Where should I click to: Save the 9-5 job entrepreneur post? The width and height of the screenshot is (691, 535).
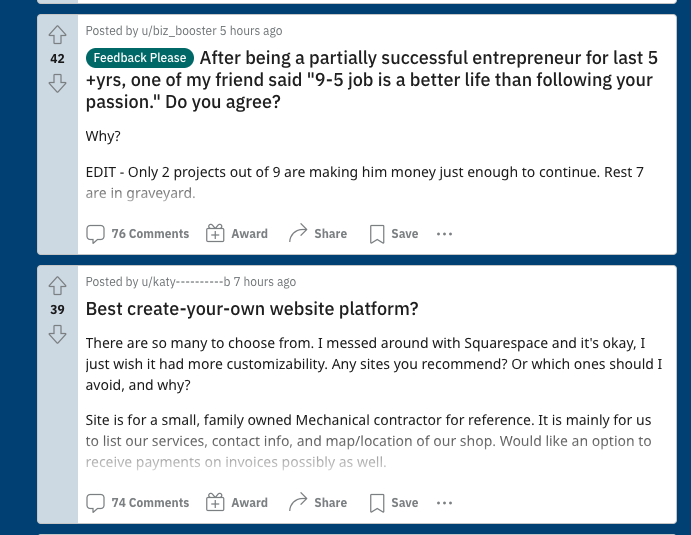[394, 234]
